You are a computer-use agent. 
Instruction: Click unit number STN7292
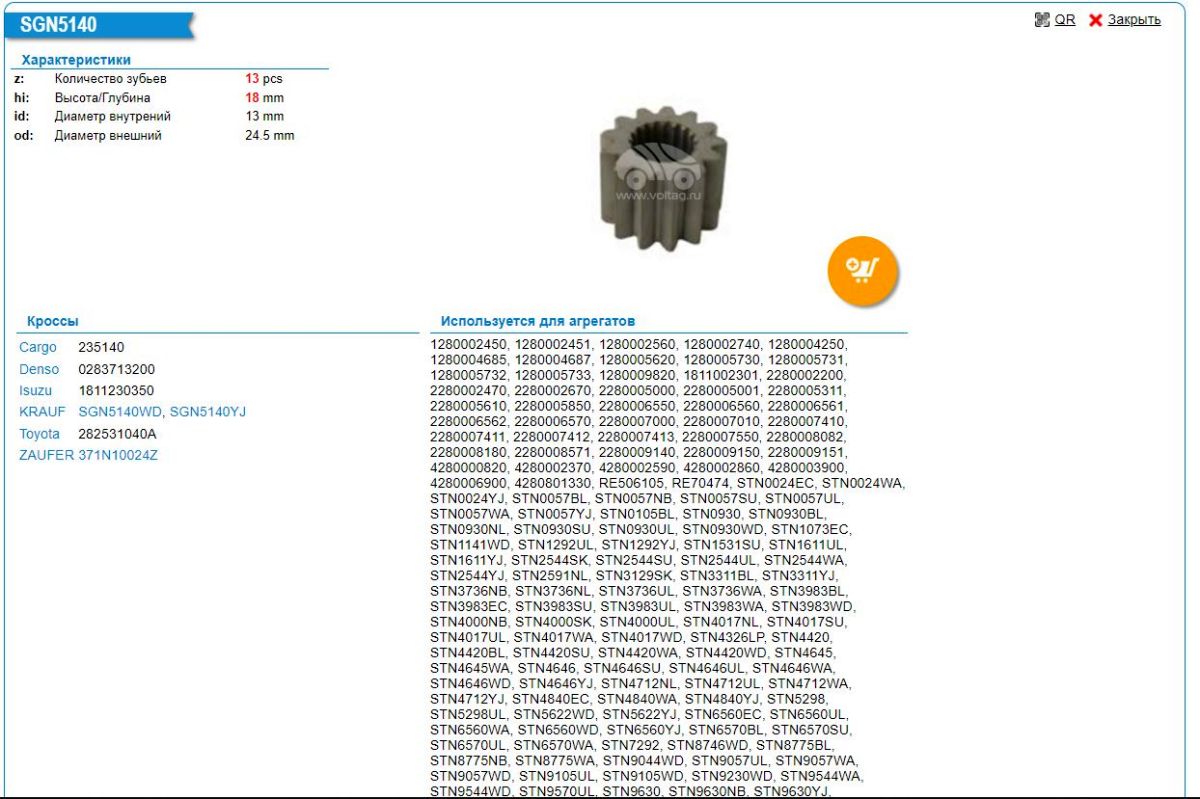(x=631, y=746)
